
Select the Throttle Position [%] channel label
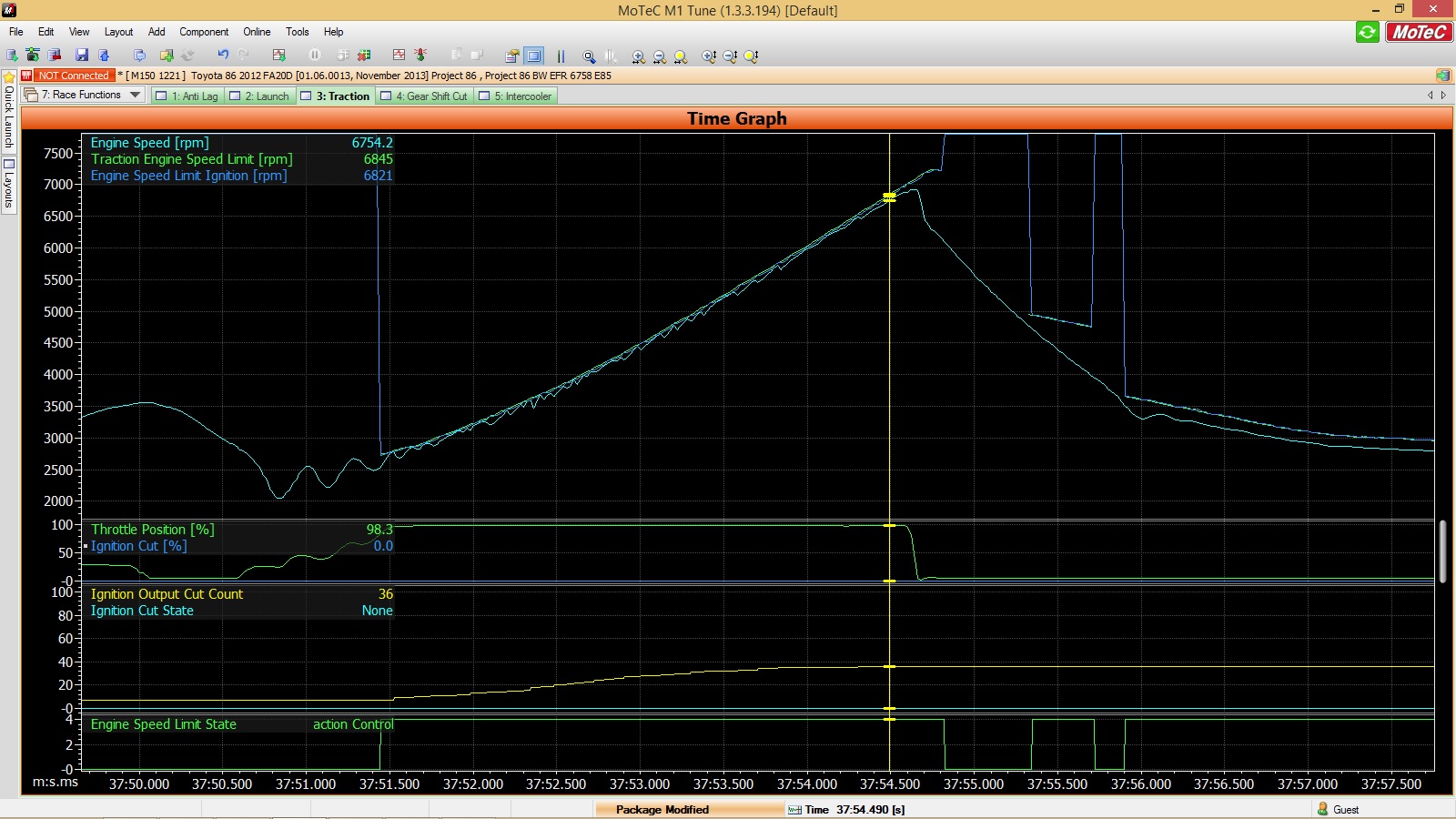coord(153,530)
